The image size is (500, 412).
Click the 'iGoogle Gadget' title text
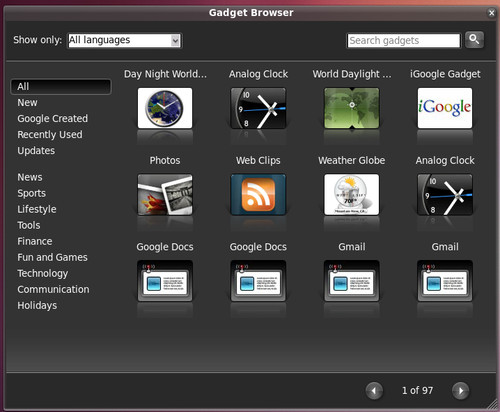click(445, 74)
